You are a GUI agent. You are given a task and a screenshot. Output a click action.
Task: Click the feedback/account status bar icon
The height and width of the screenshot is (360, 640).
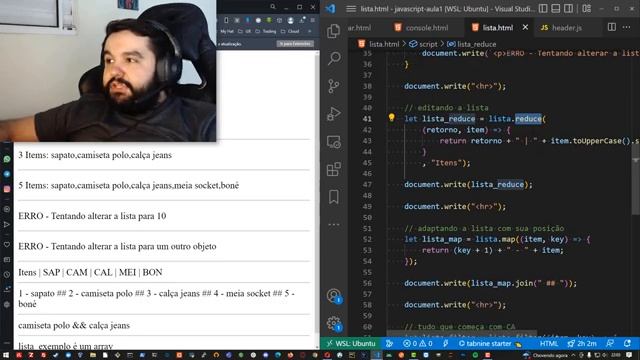point(610,344)
